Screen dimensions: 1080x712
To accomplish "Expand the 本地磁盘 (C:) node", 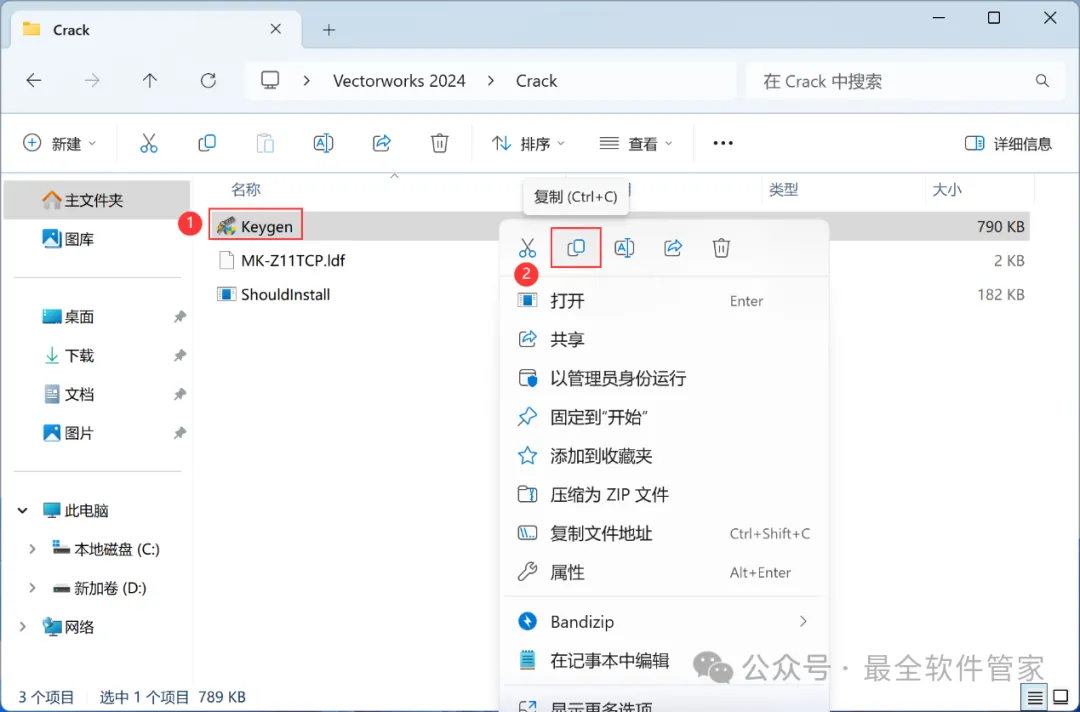I will point(32,549).
